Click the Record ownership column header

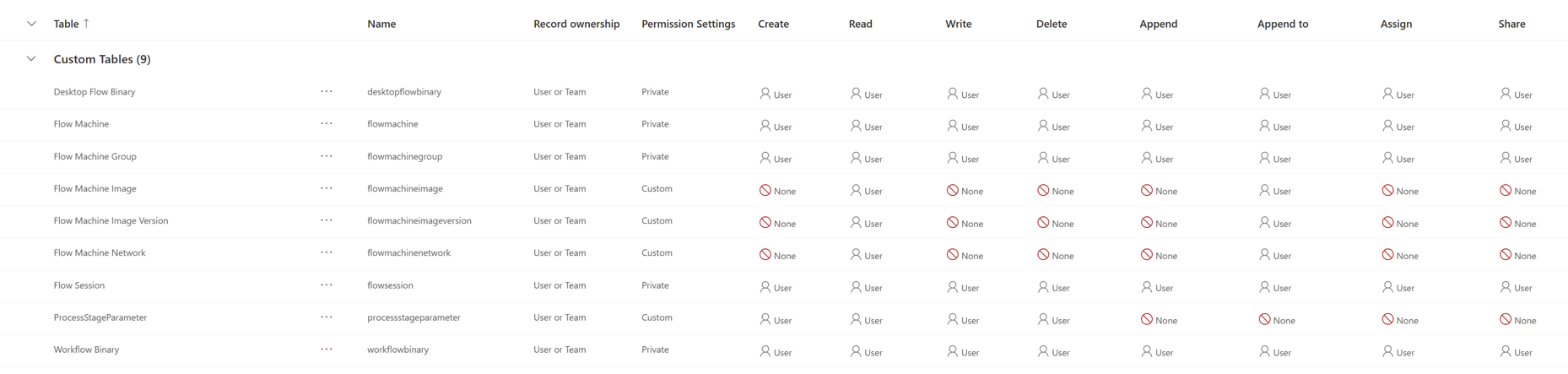point(576,24)
